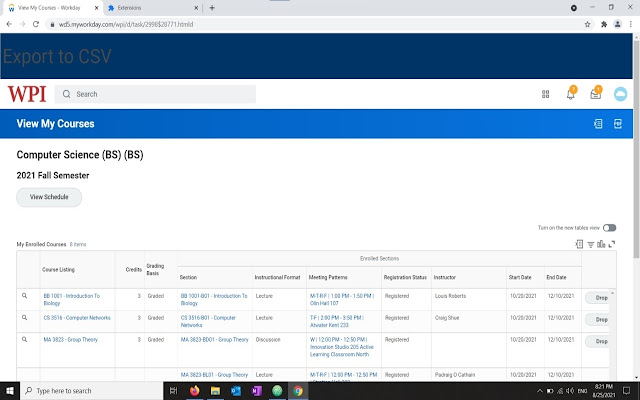Bookmark this page with the star icon
Viewport: 640px width, 400px height.
point(587,24)
